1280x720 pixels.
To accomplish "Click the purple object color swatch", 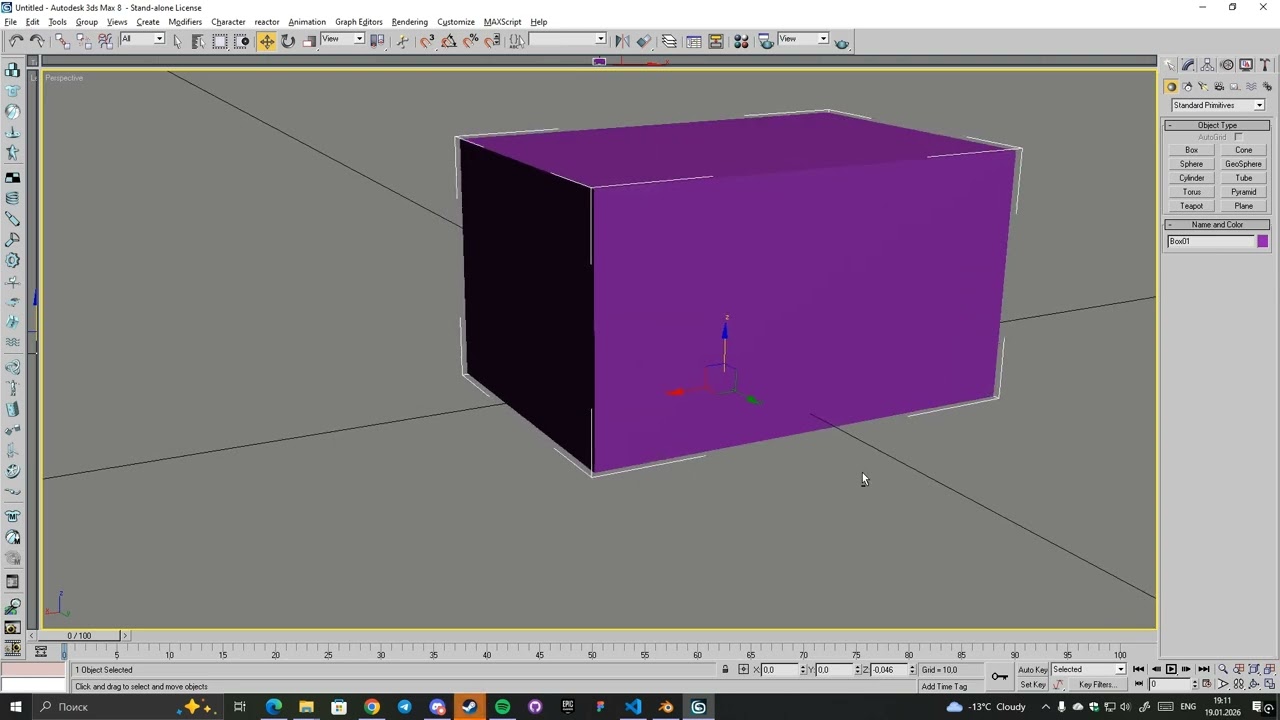I will (1262, 241).
